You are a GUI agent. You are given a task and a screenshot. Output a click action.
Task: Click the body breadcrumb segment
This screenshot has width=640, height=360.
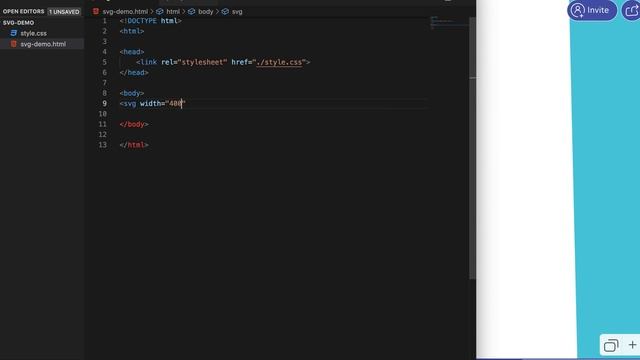[205, 12]
